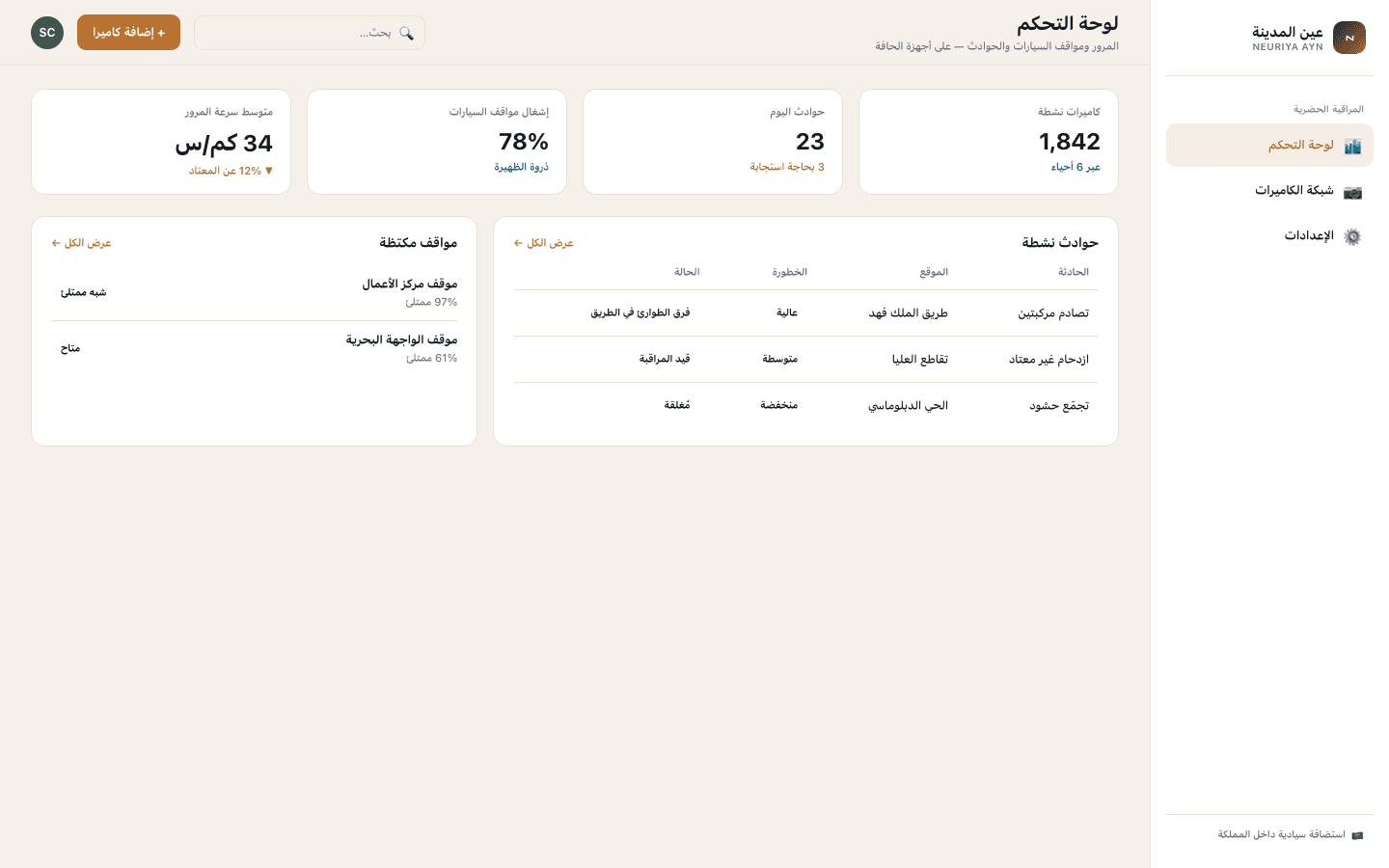Open عرض الكل for مواقف مكتظة

[81, 243]
